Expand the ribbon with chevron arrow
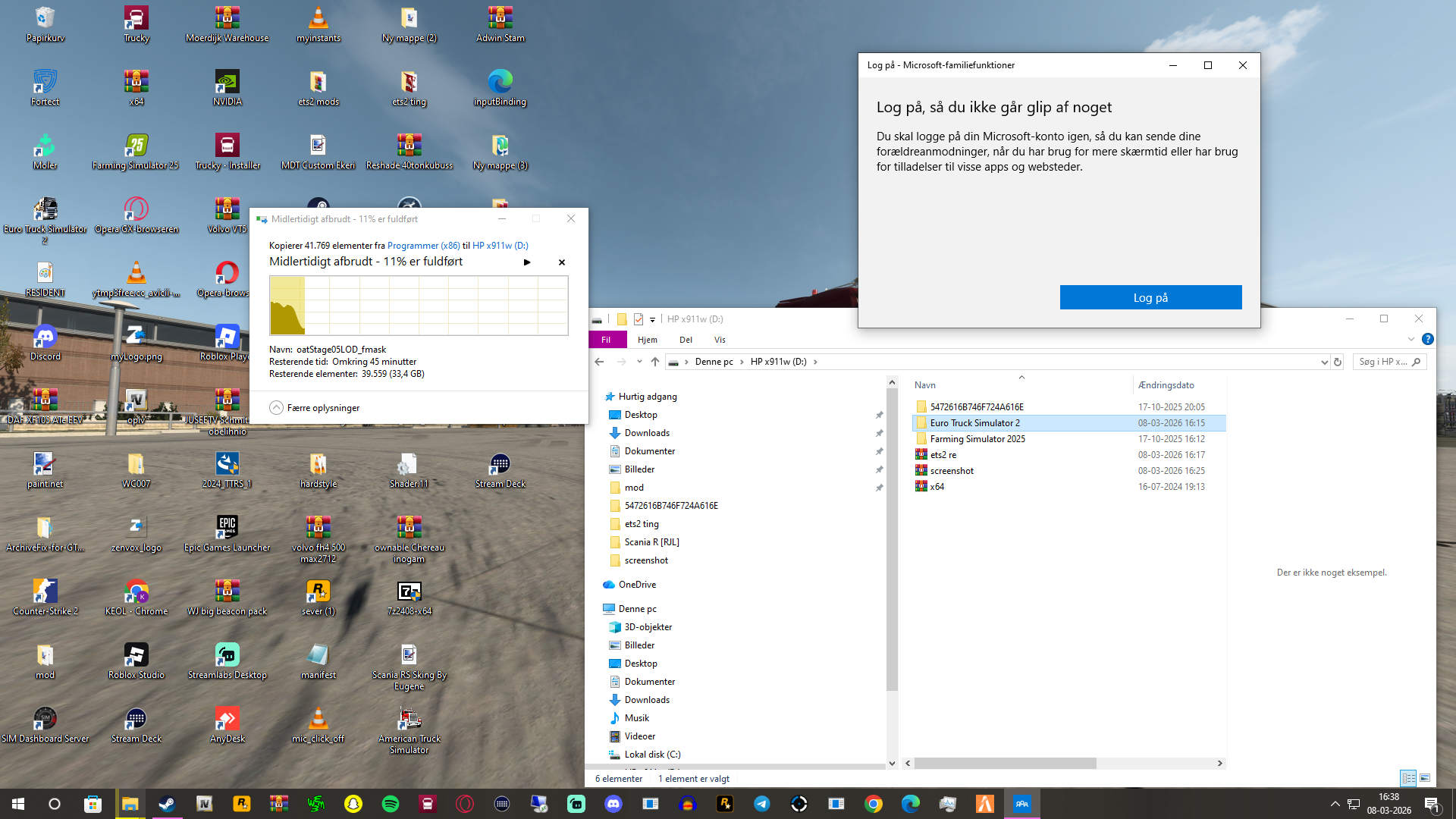 click(1410, 339)
